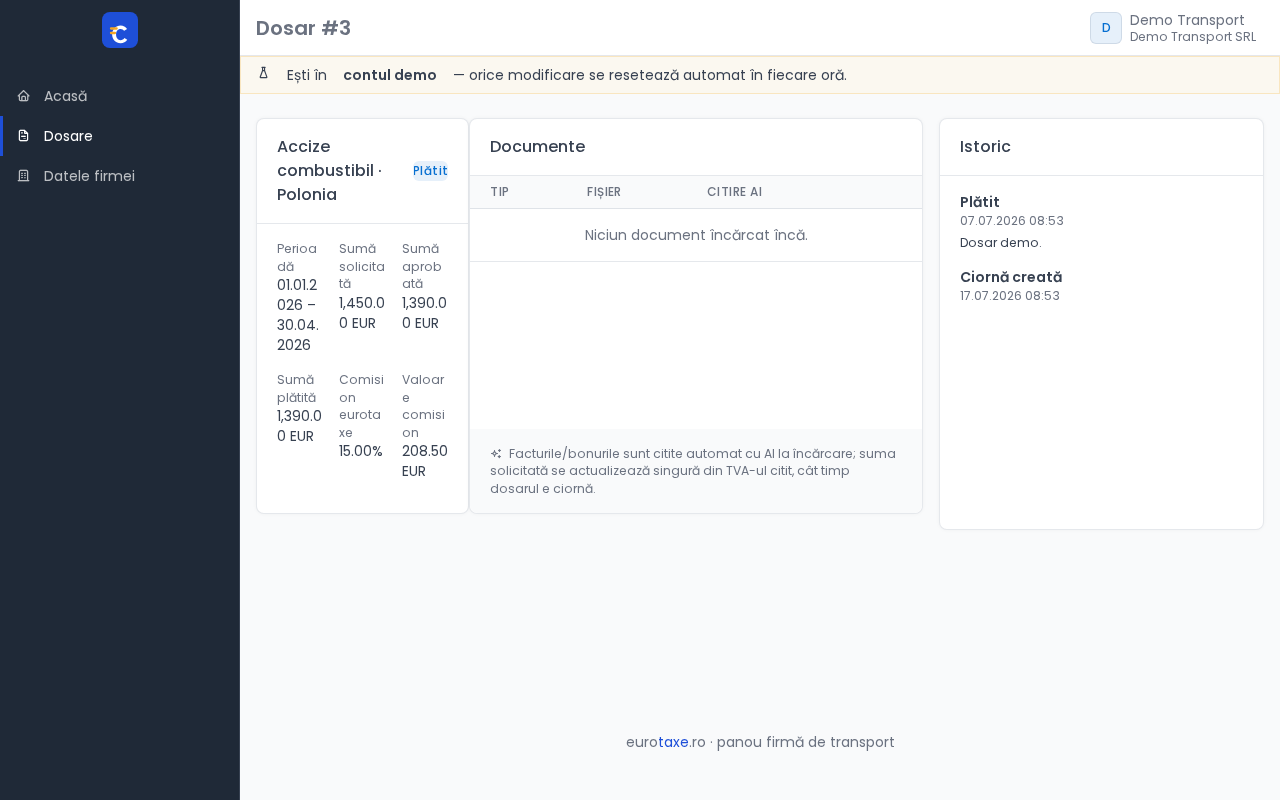Click the 17.07.2026 08:53 timestamp

pos(1010,296)
